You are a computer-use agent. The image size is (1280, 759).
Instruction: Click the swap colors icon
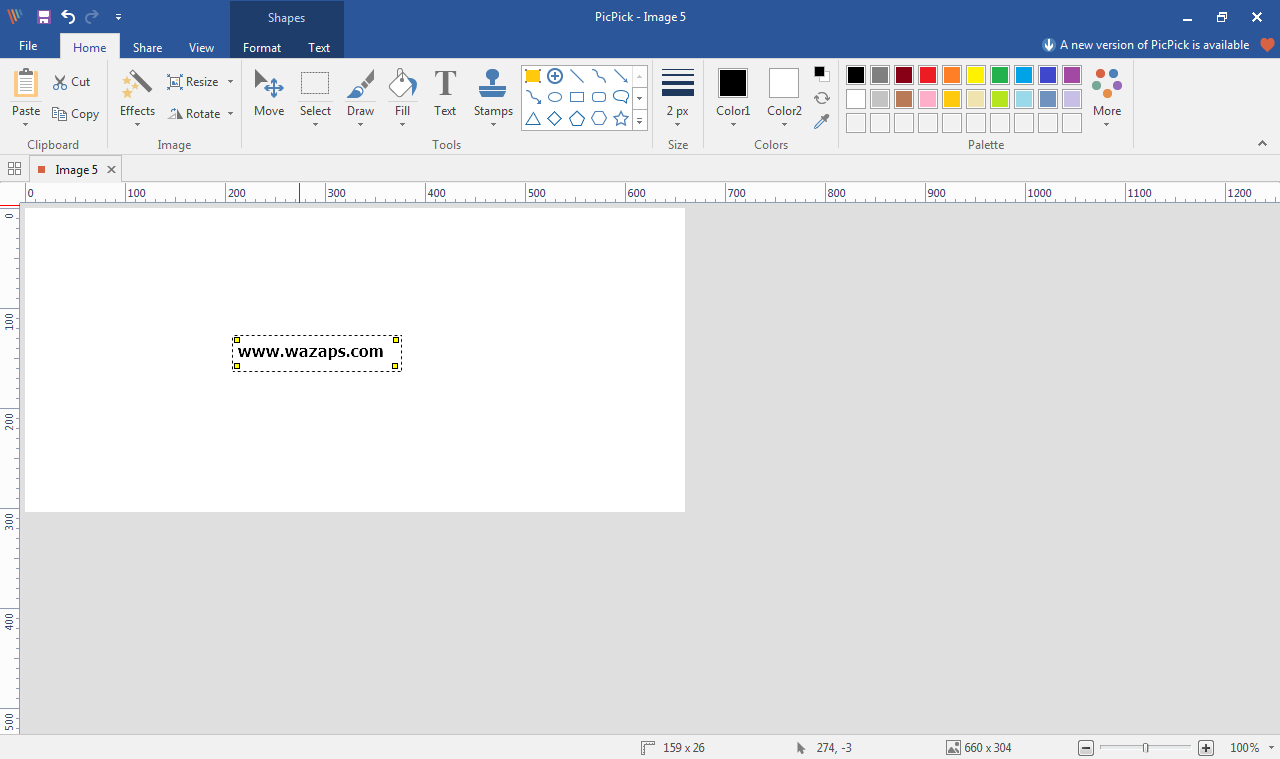pos(821,98)
